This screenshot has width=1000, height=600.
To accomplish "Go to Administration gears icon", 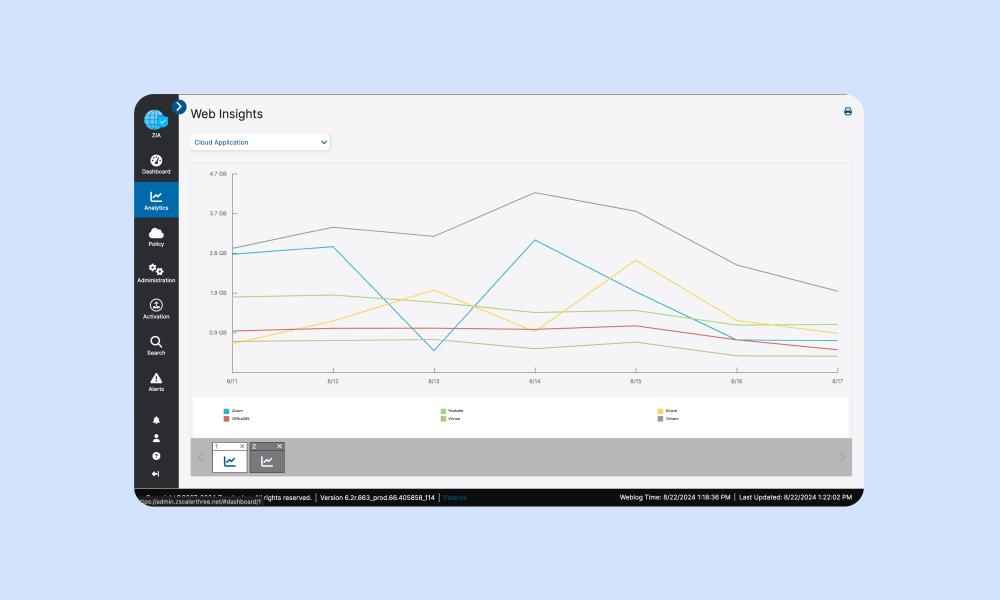I will tap(156, 272).
